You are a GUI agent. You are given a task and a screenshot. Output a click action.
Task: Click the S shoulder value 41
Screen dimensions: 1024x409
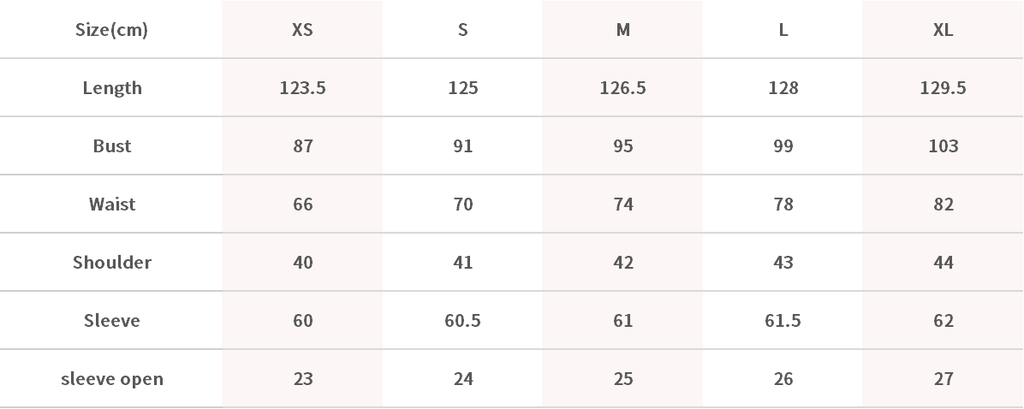point(462,262)
